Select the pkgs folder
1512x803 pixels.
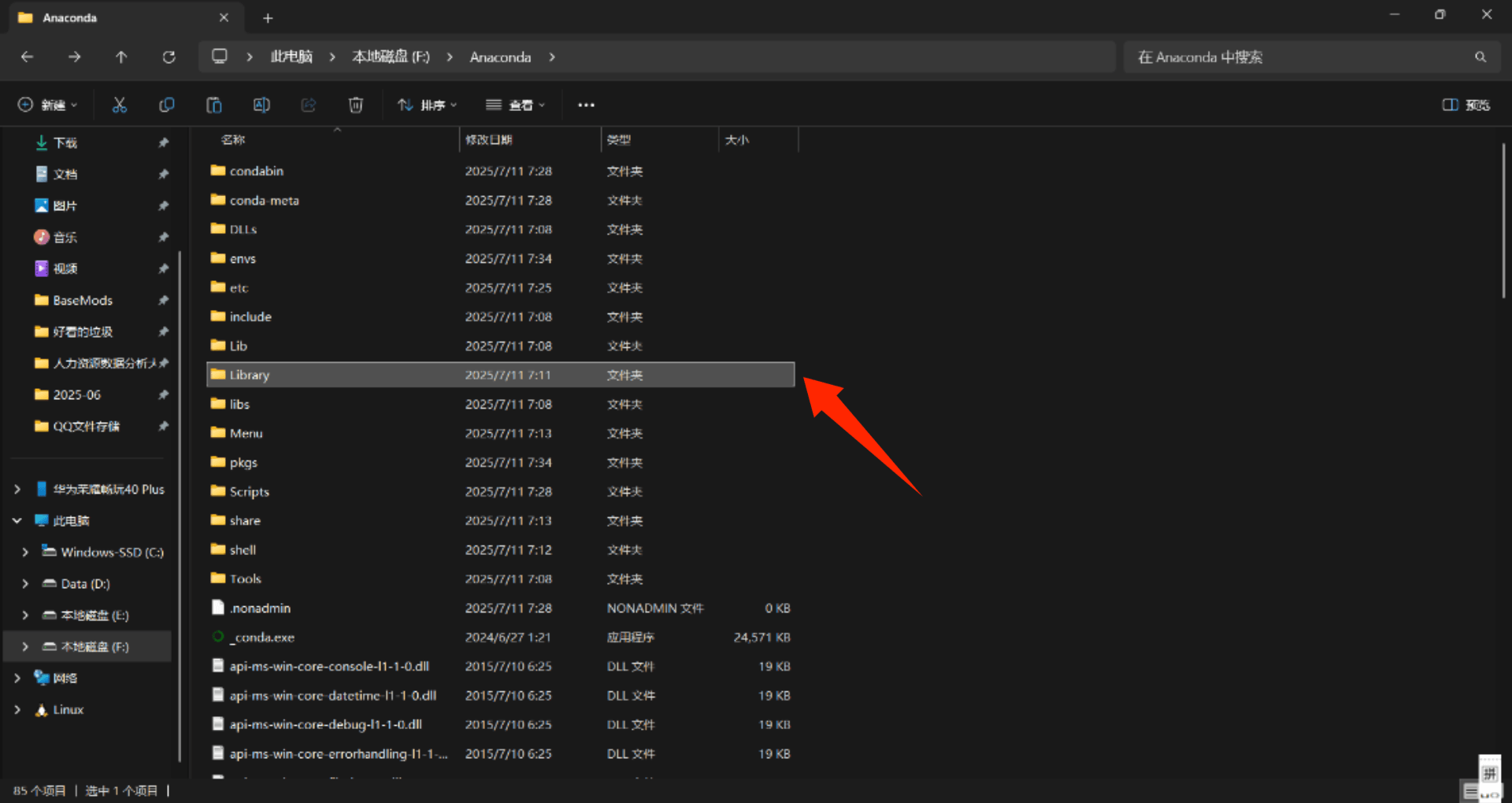click(x=500, y=462)
